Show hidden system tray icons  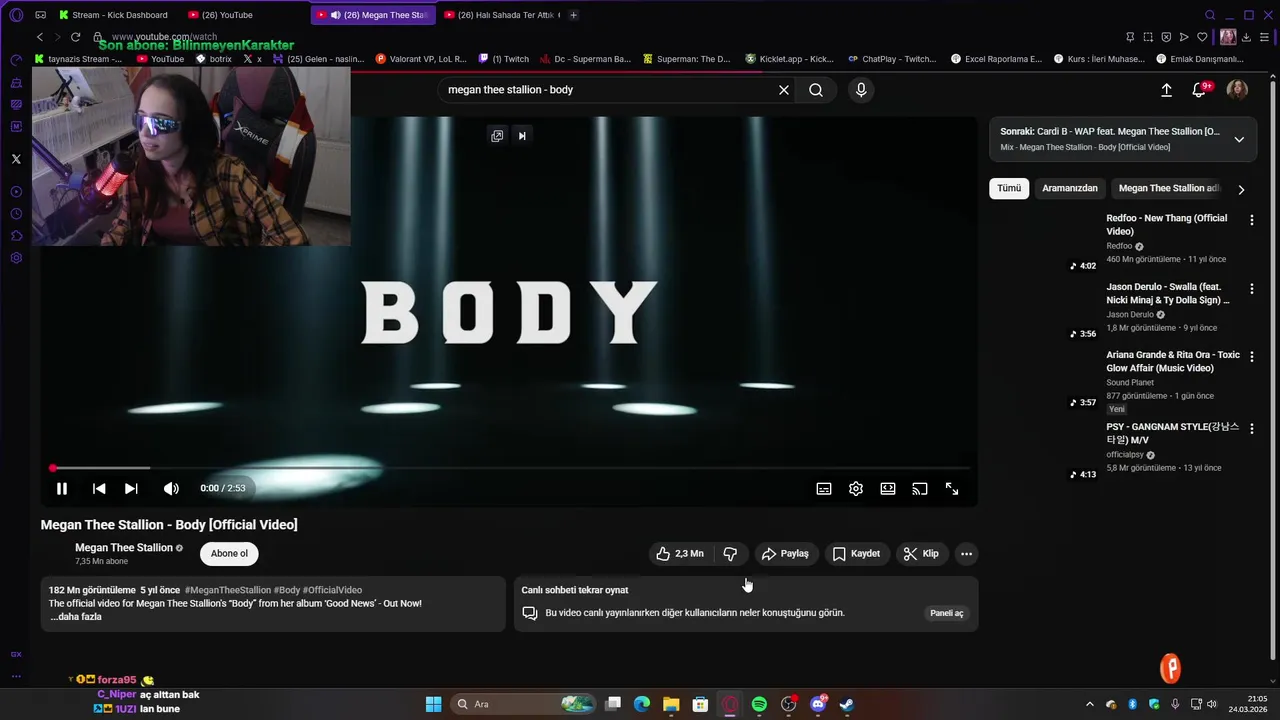click(x=1090, y=704)
